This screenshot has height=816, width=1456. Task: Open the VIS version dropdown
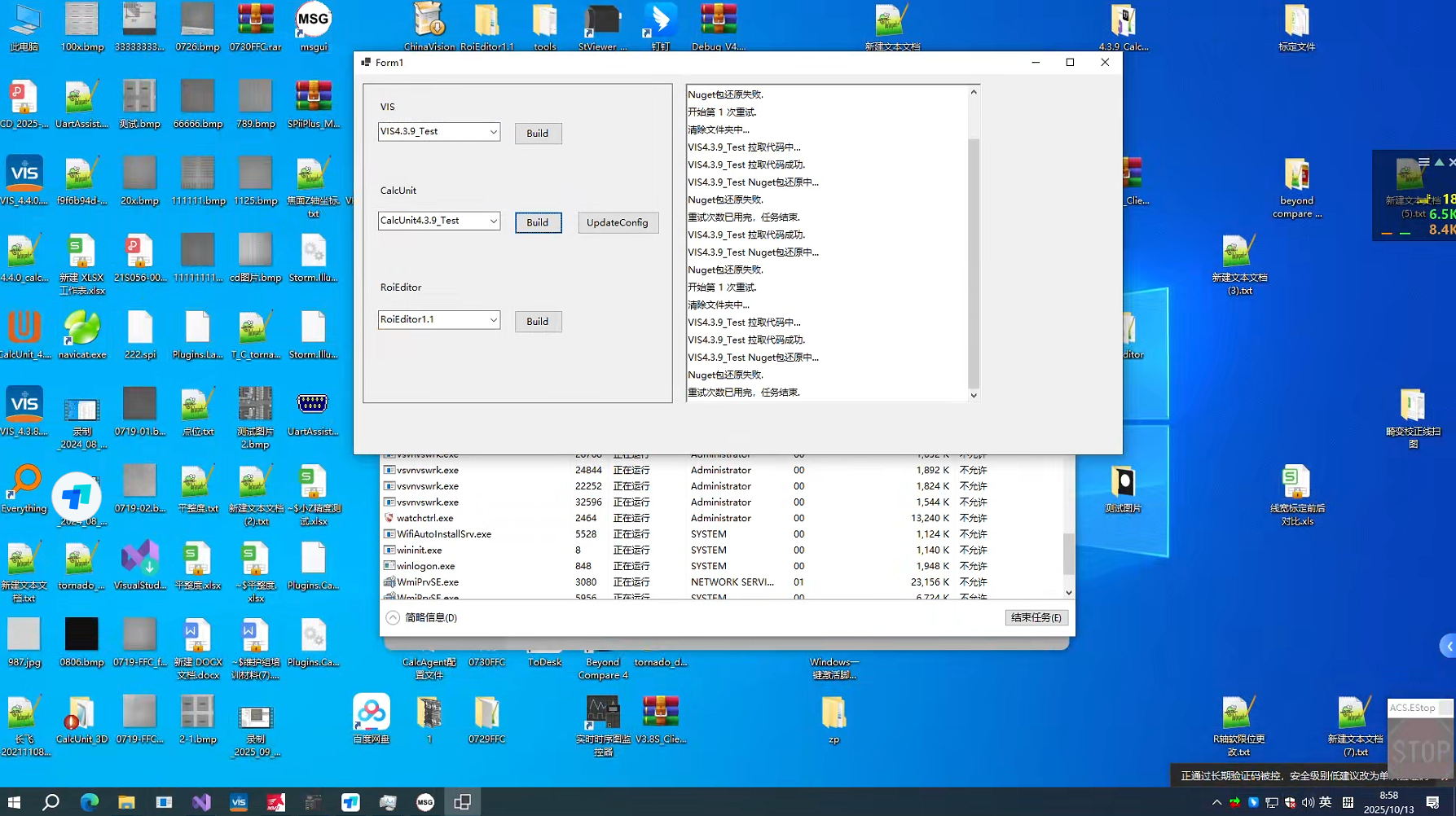click(x=493, y=132)
